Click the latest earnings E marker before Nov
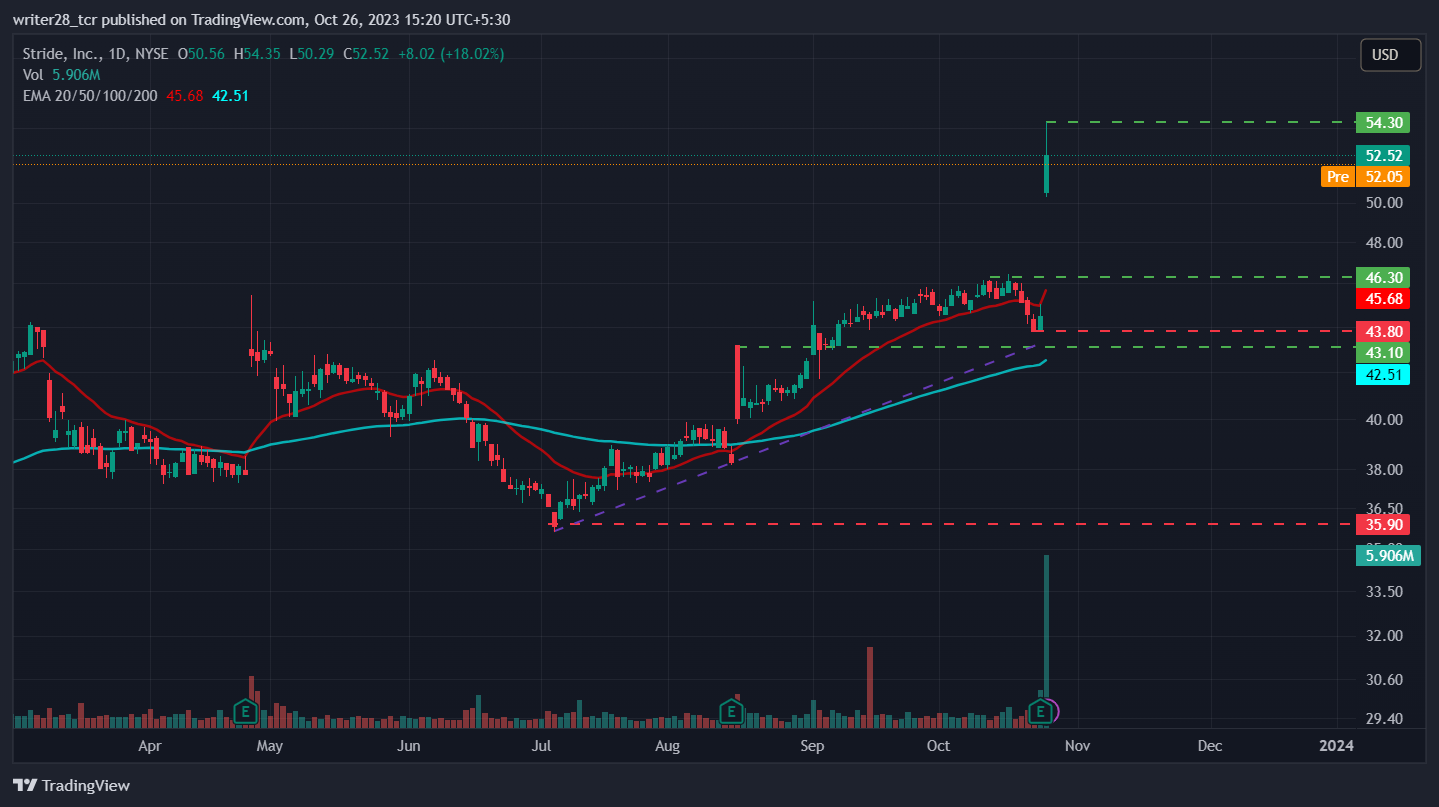Screen dimensions: 1439x807 click(x=1042, y=711)
